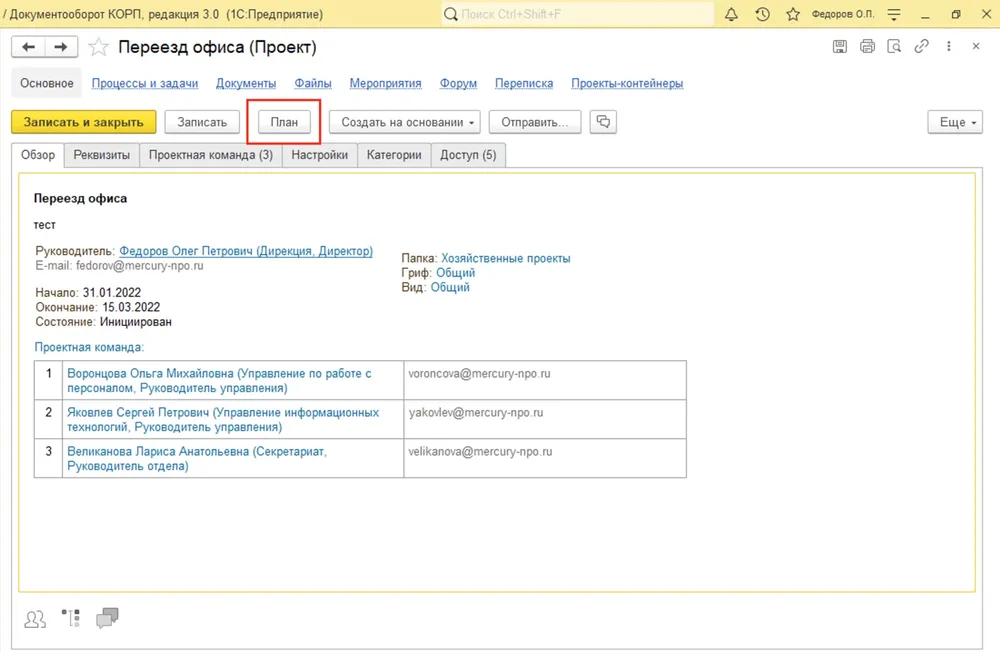Expand Создать на основании dropdown

[x=404, y=122]
